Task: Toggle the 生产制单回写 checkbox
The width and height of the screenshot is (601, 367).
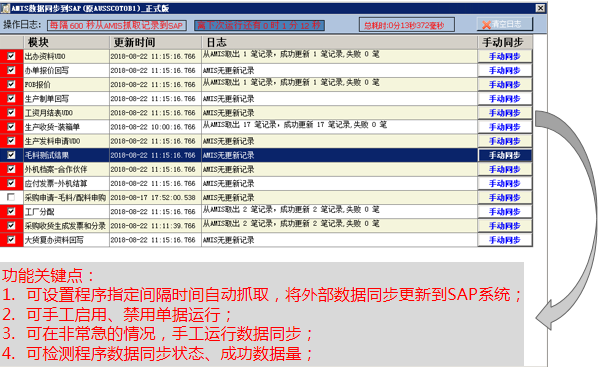Action: coord(11,99)
